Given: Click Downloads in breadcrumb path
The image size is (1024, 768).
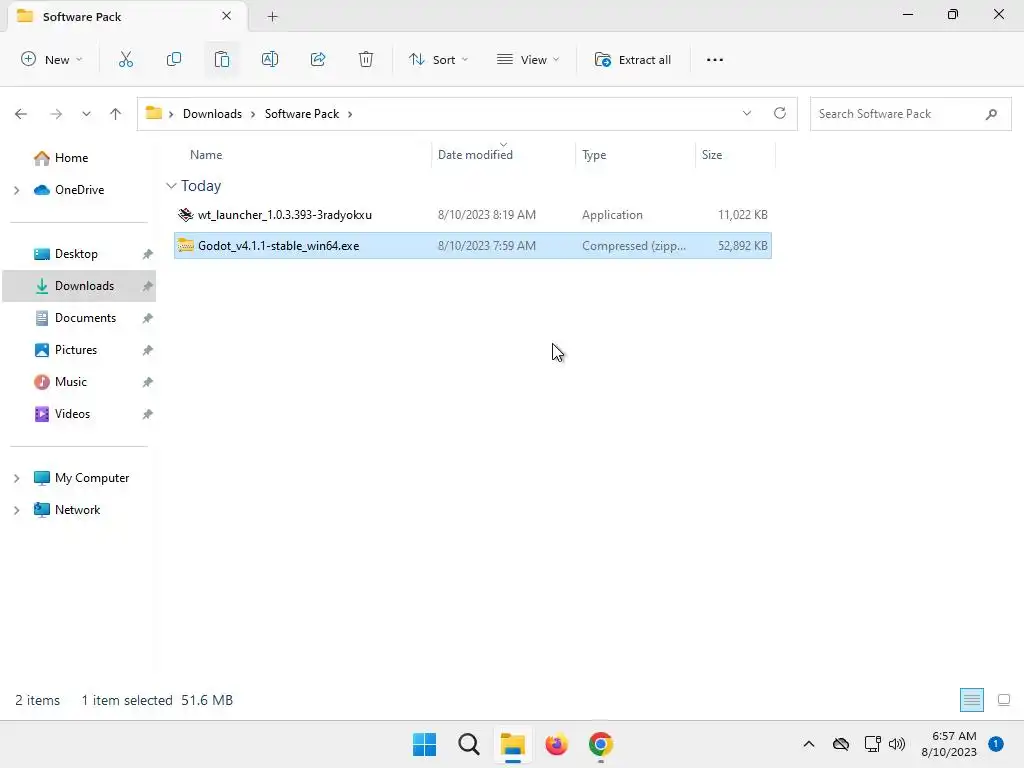Looking at the screenshot, I should (212, 114).
